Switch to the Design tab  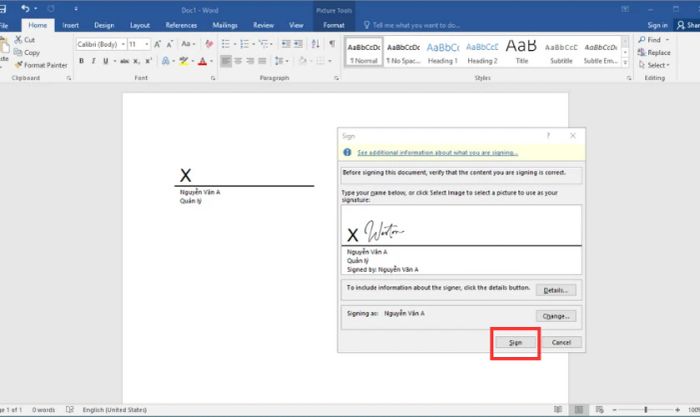pyautogui.click(x=104, y=25)
